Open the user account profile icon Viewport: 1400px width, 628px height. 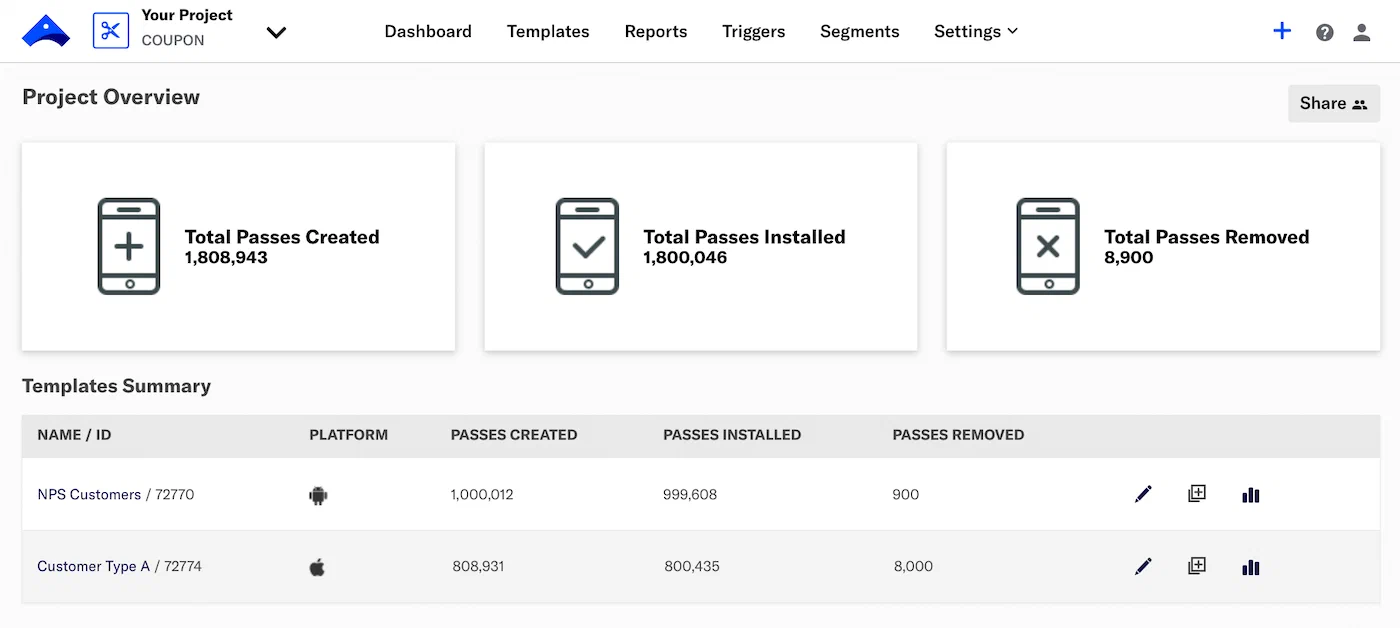[1361, 32]
